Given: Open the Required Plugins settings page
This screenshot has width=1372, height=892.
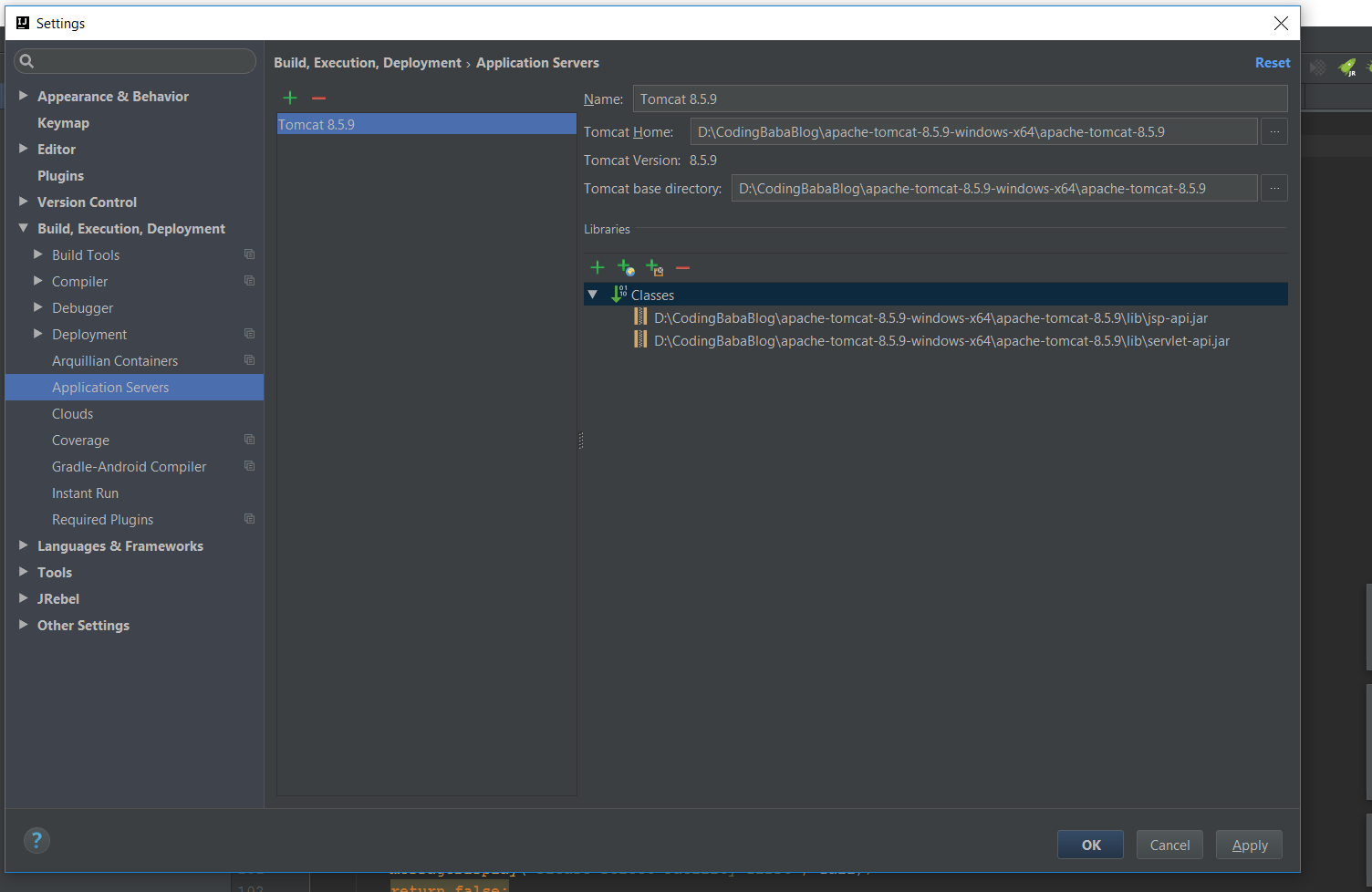Looking at the screenshot, I should point(102,519).
